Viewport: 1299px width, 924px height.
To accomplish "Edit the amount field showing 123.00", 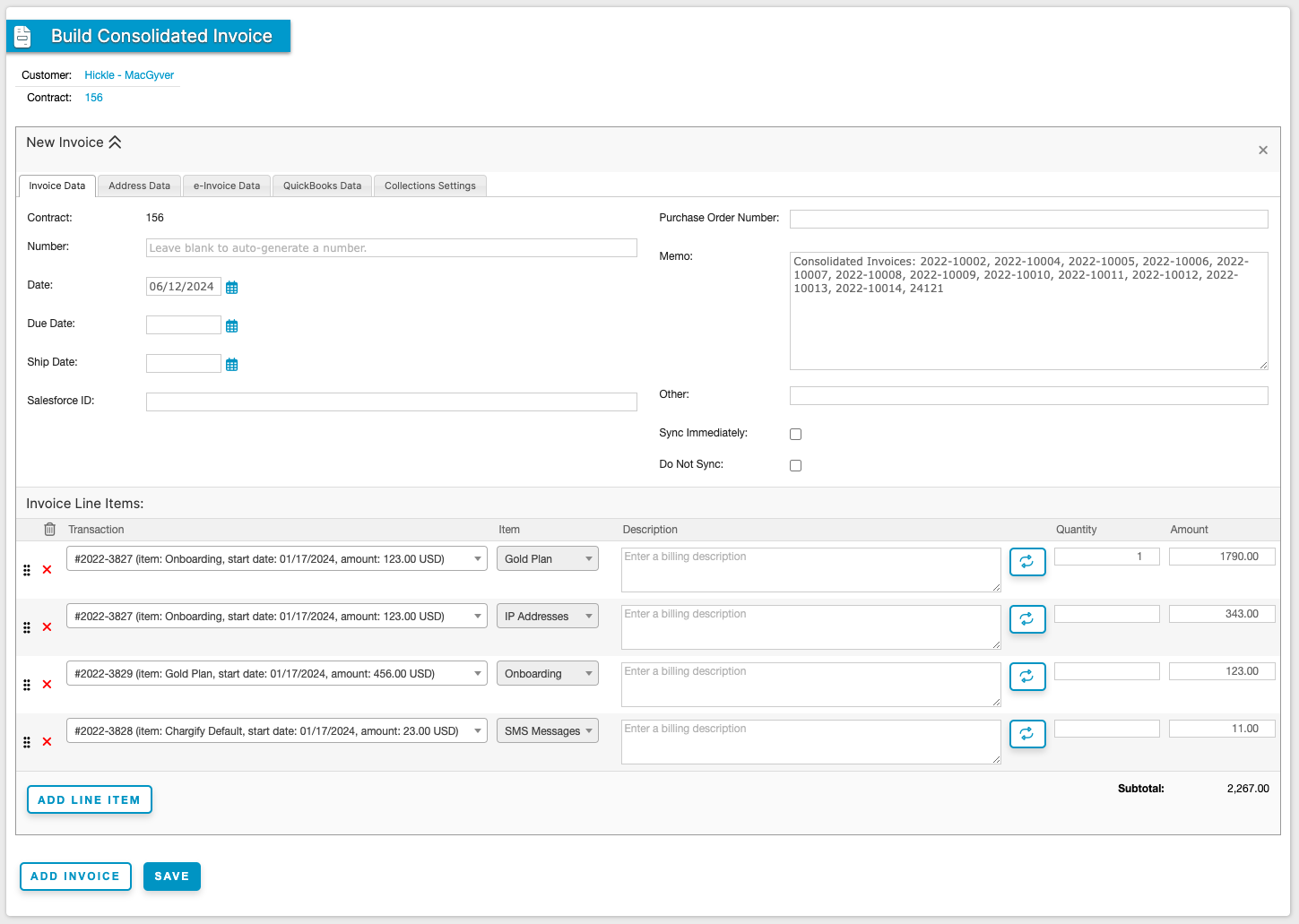I will (x=1222, y=671).
